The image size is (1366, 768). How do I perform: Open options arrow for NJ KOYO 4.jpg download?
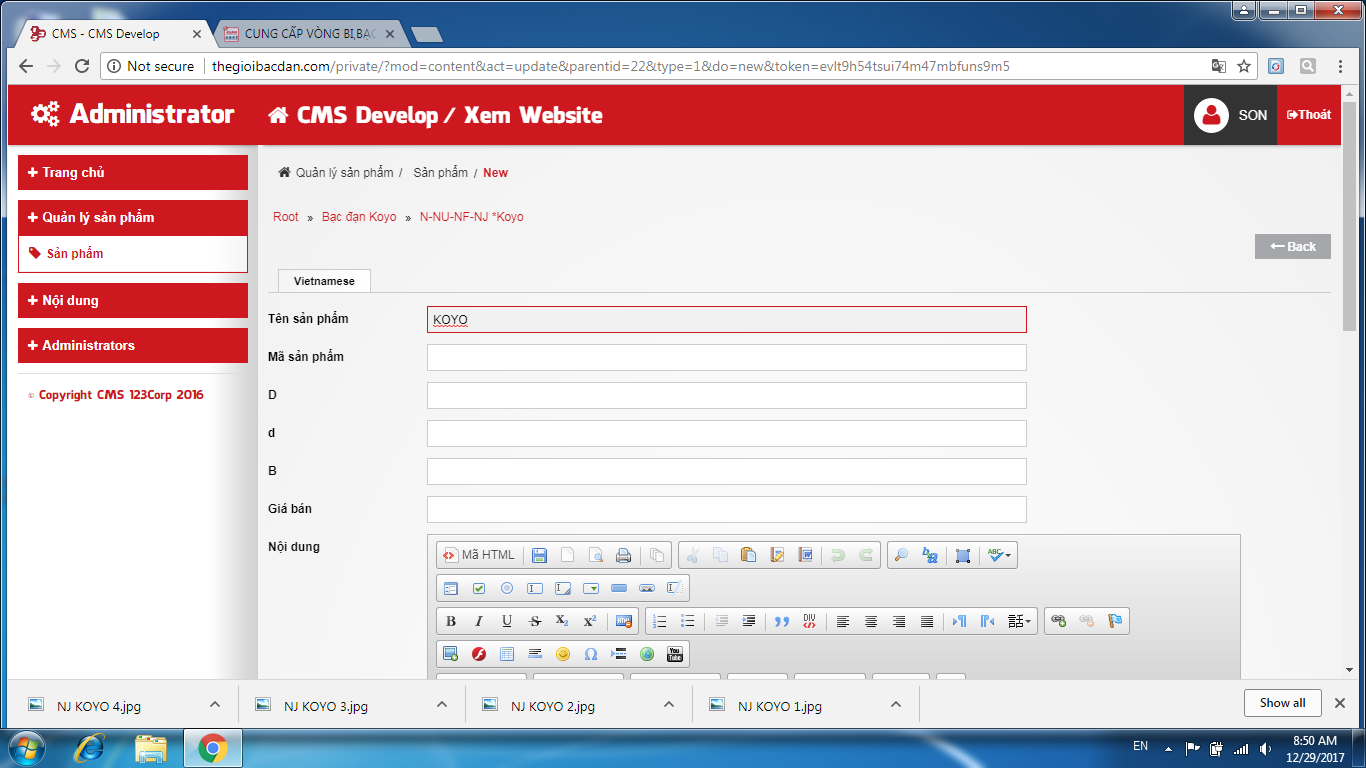(x=214, y=705)
